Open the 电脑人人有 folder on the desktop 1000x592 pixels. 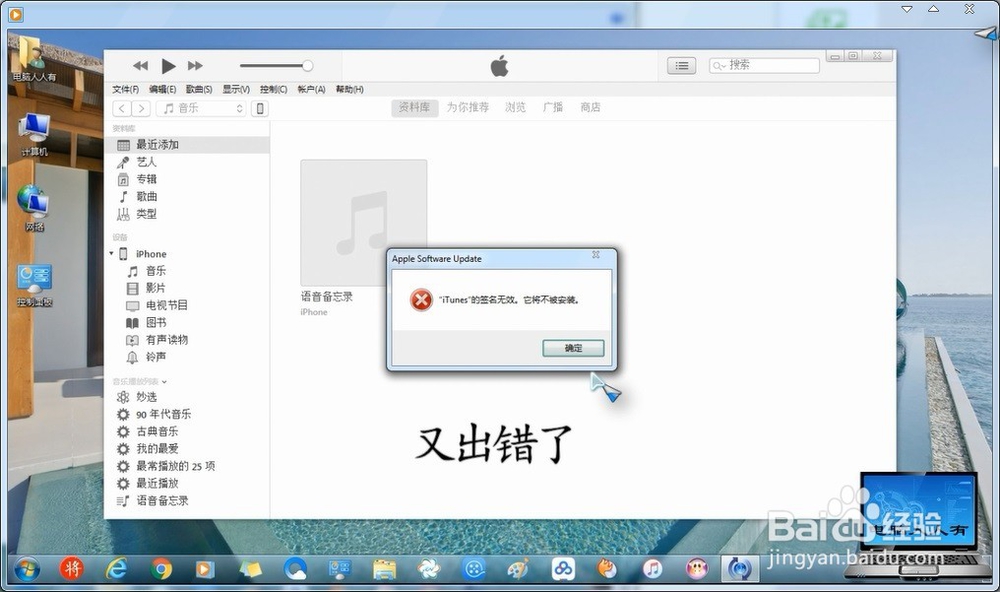33,59
